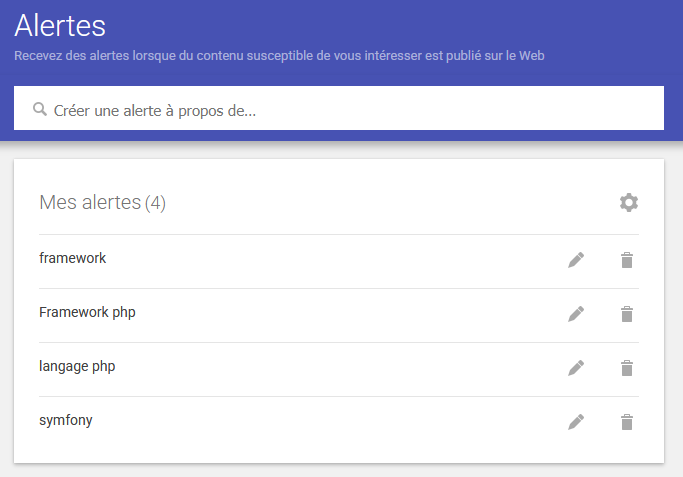This screenshot has width=683, height=477.
Task: Click the search magnifier icon
Action: [40, 109]
